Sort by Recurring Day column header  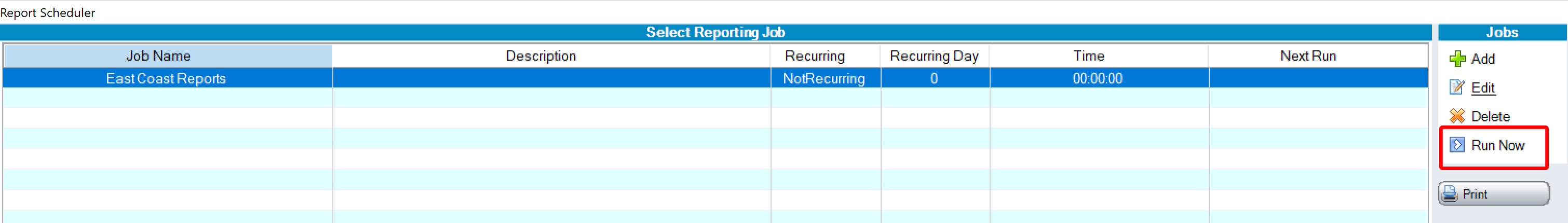(x=935, y=56)
